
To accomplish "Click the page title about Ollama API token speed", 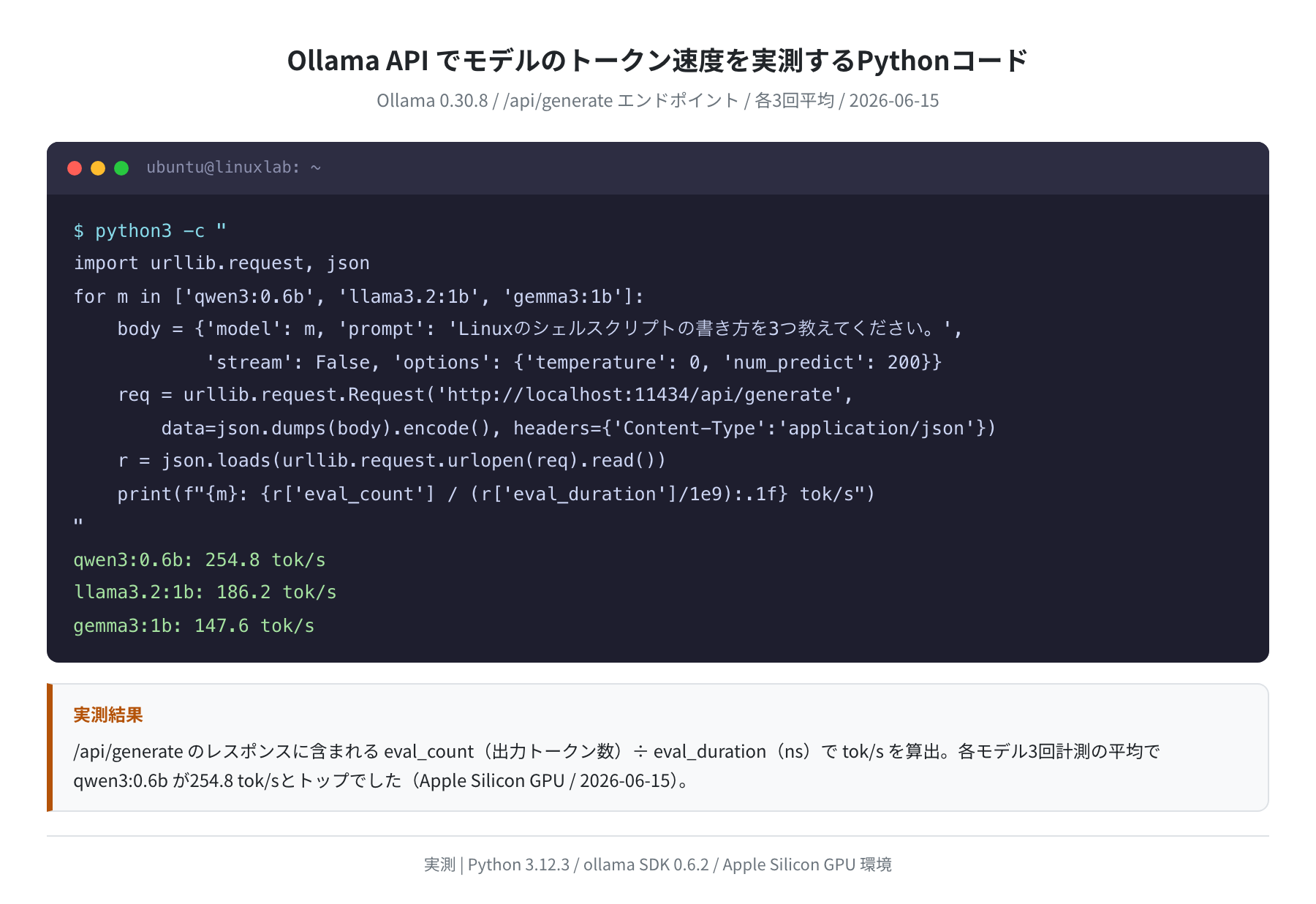I will point(658,61).
